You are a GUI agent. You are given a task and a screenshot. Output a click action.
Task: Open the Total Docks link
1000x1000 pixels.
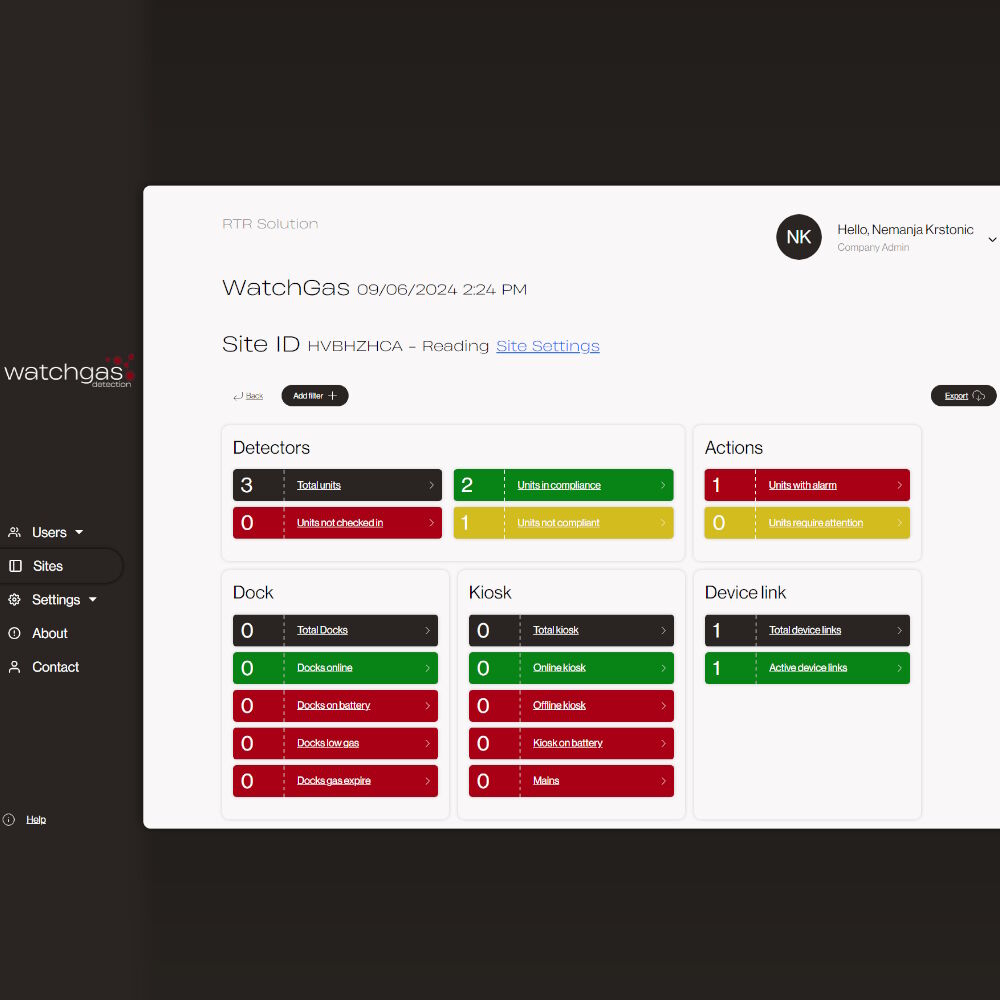pos(322,630)
